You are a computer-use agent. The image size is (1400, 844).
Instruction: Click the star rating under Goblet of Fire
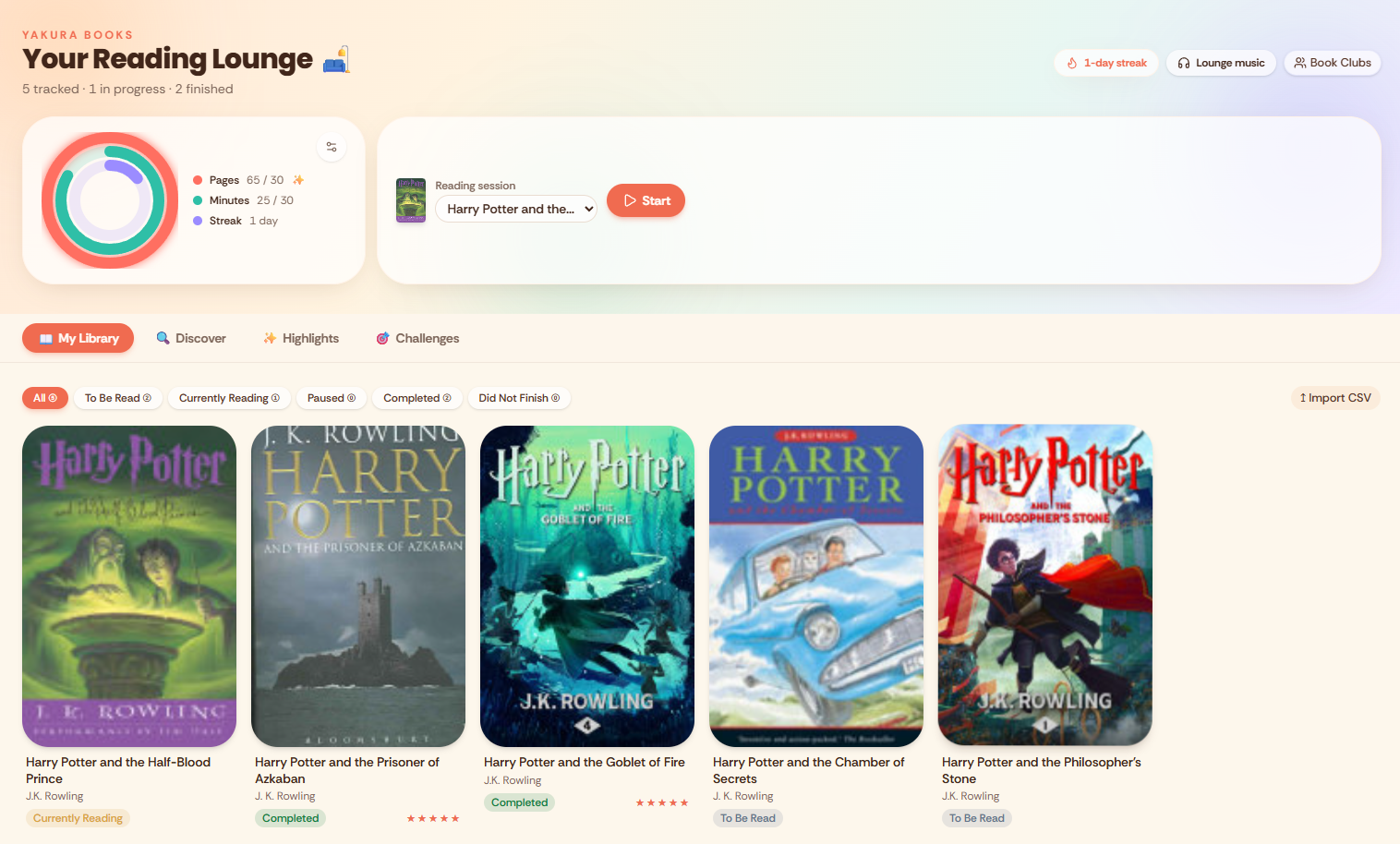(662, 802)
